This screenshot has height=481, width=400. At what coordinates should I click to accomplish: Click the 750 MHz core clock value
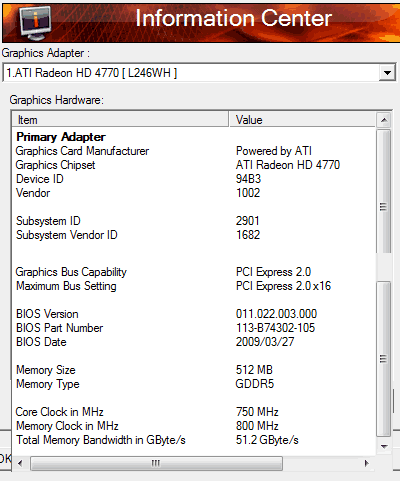(257, 412)
